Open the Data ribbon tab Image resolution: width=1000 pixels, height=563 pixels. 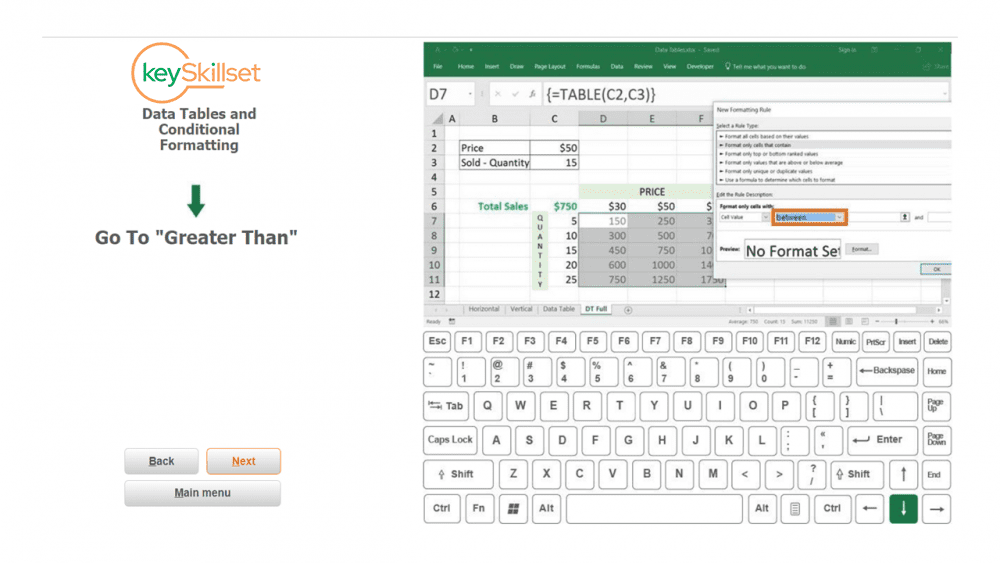tap(617, 66)
